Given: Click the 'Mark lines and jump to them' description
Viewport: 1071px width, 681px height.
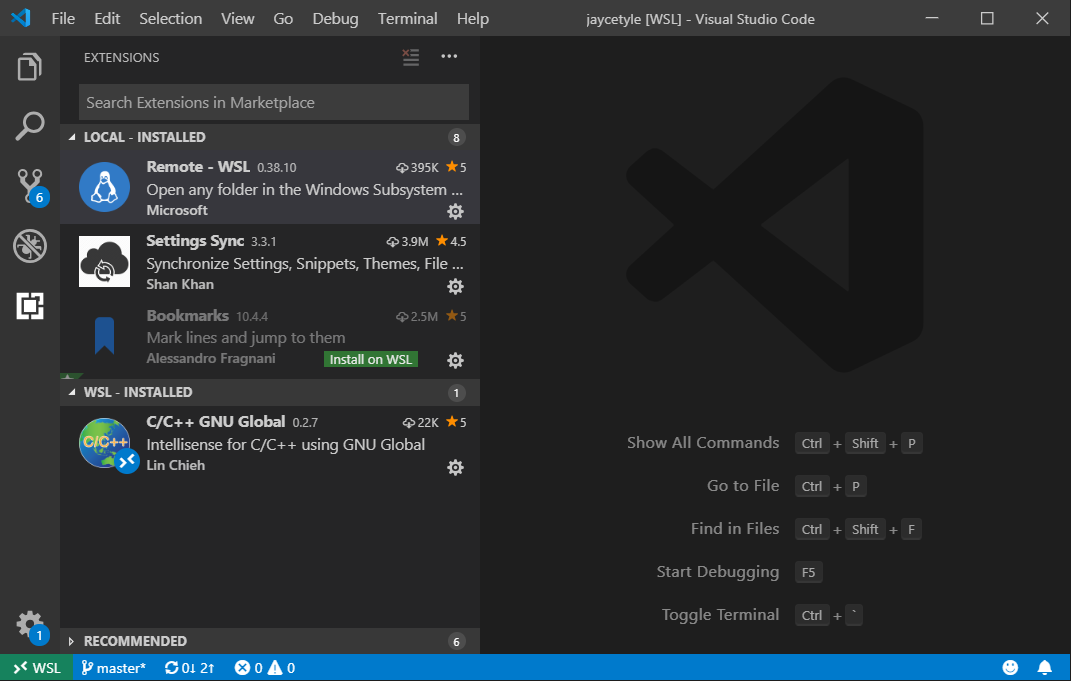Looking at the screenshot, I should (246, 337).
